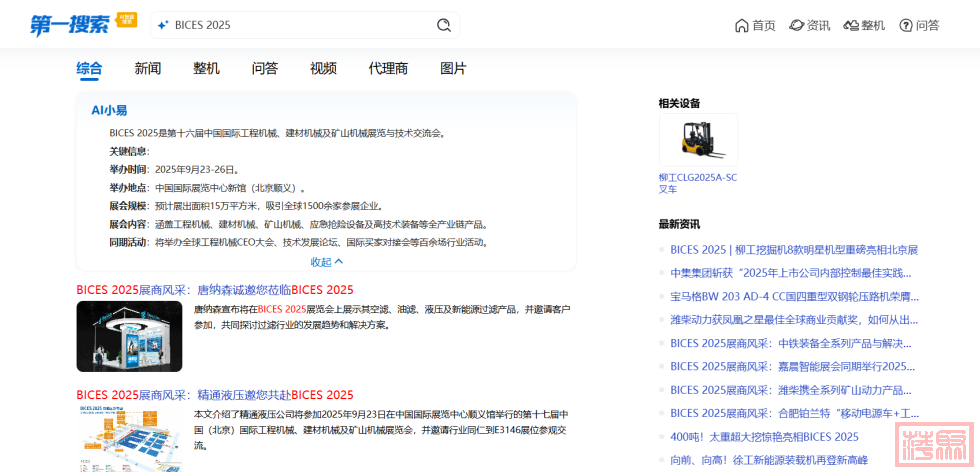Open 首页 home in top navigation

click(755, 25)
